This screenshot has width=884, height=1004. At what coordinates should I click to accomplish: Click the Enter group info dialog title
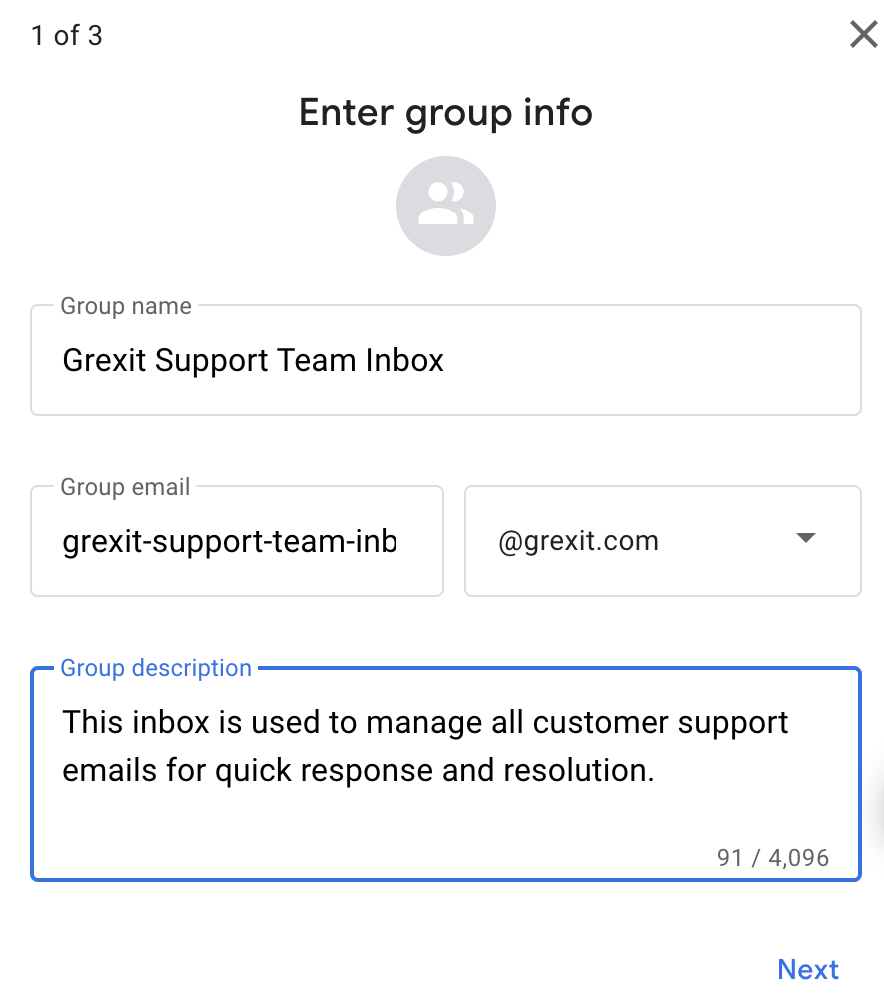446,112
